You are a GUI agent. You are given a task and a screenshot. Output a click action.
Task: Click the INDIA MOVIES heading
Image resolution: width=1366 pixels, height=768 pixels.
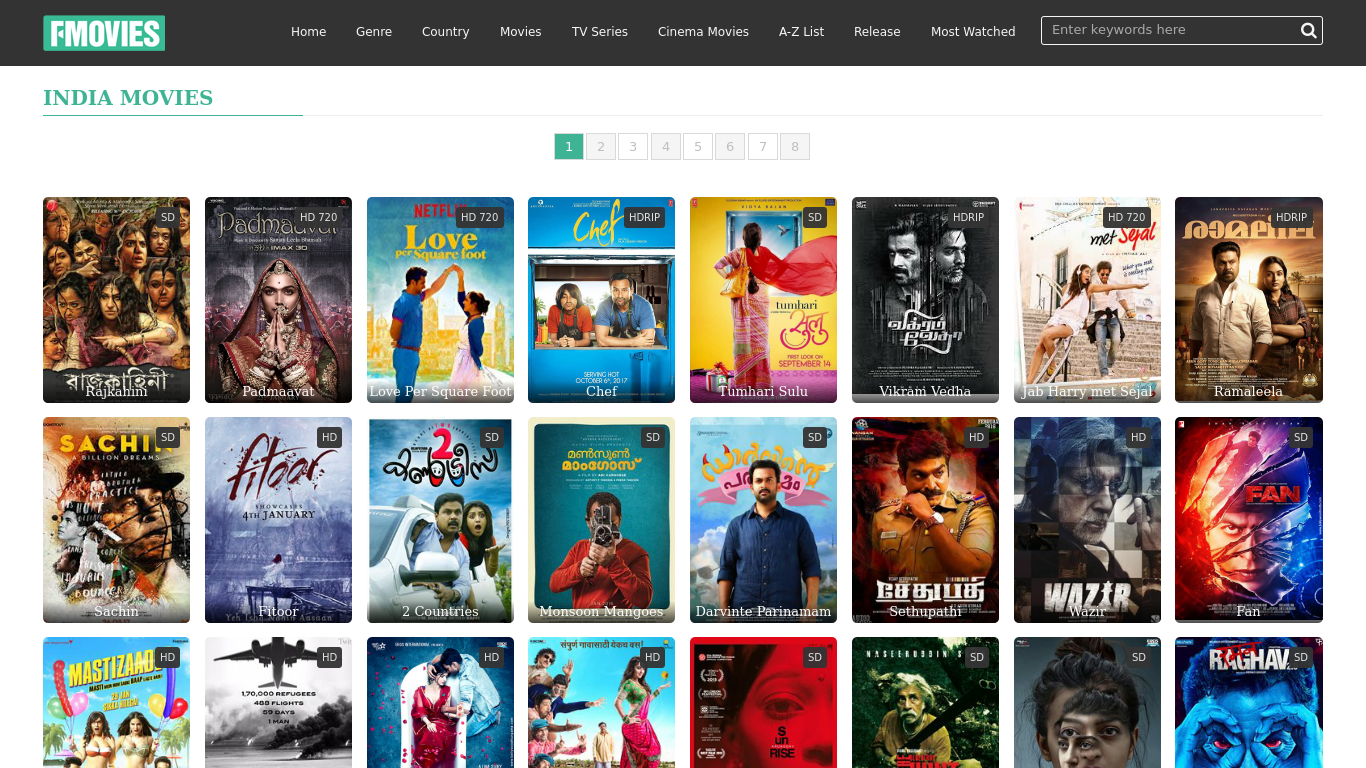128,98
